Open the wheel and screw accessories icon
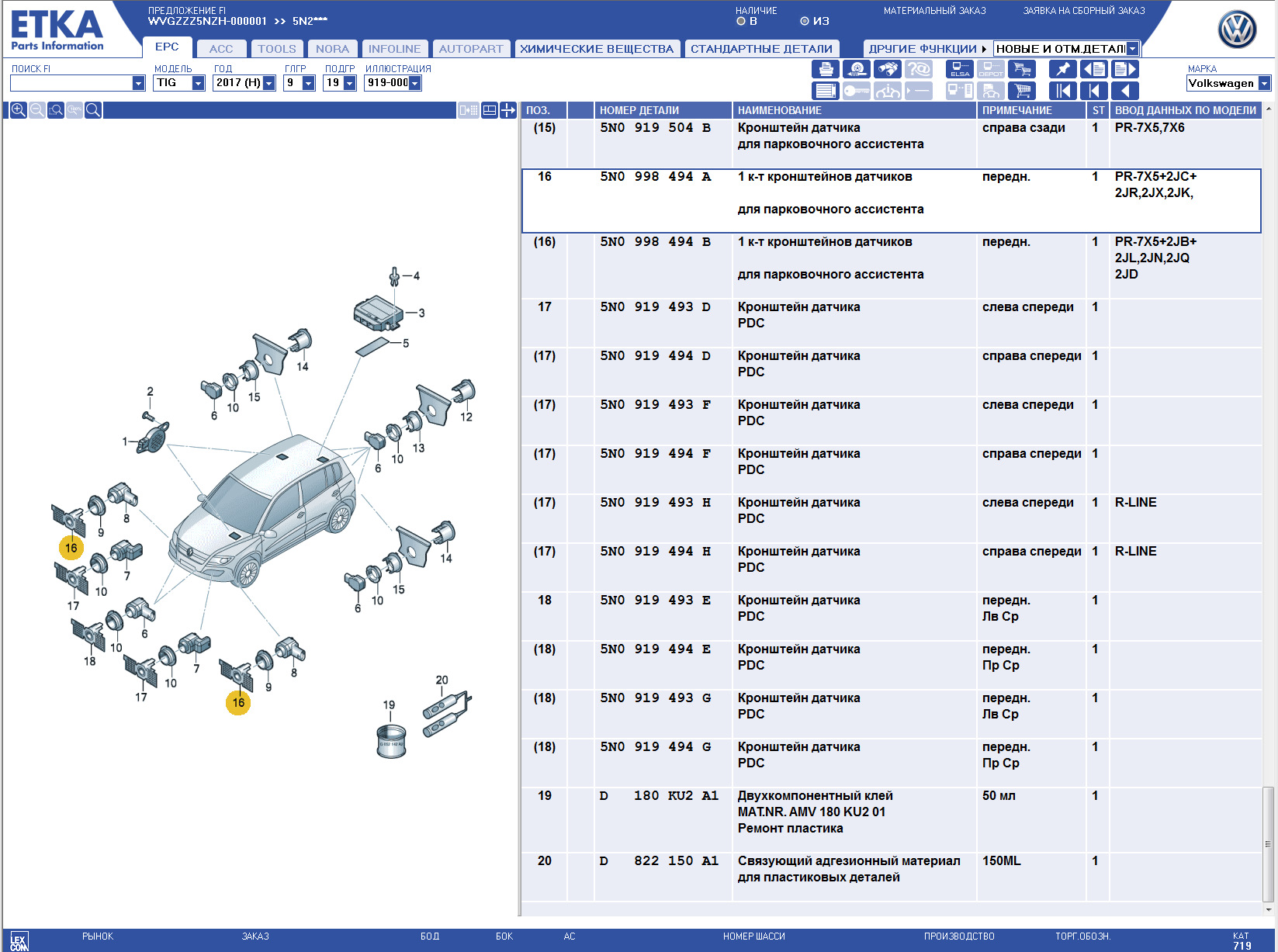This screenshot has height=952, width=1278. 857,70
